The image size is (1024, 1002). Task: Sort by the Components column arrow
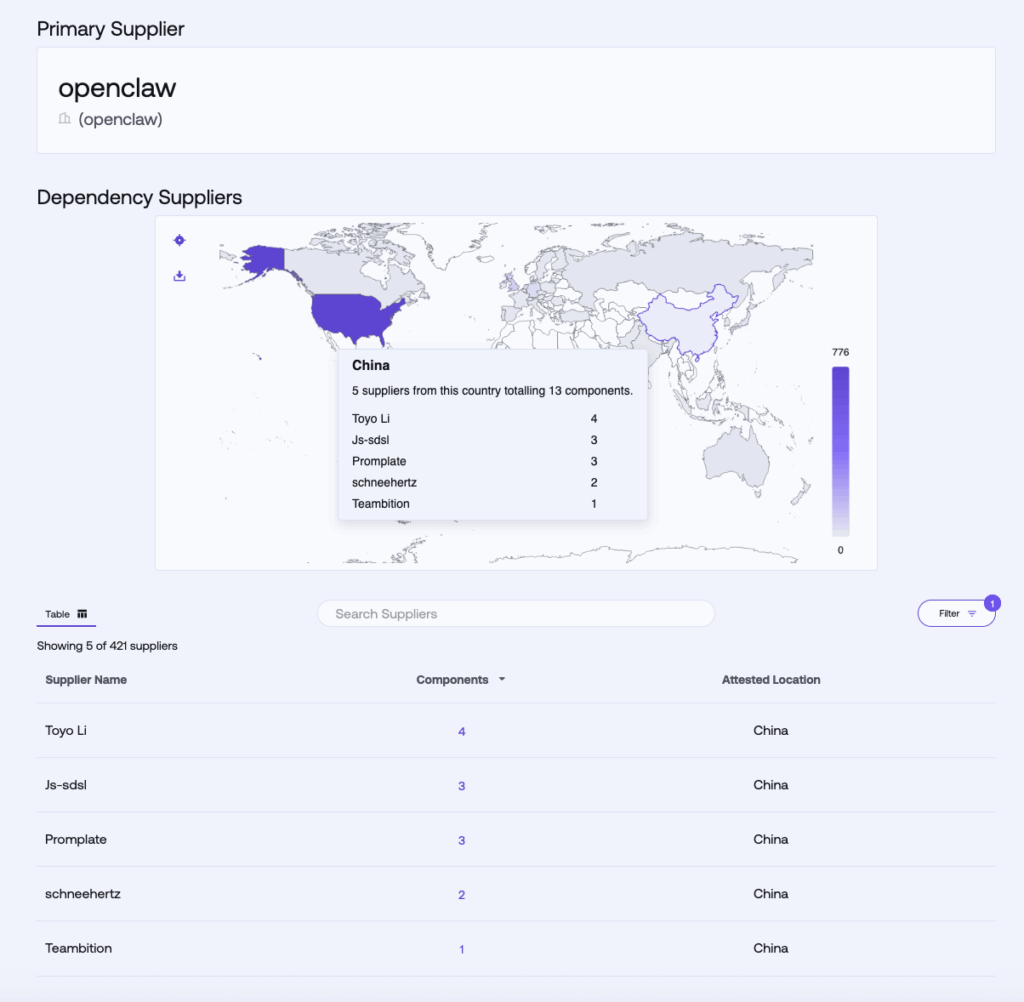tap(502, 679)
